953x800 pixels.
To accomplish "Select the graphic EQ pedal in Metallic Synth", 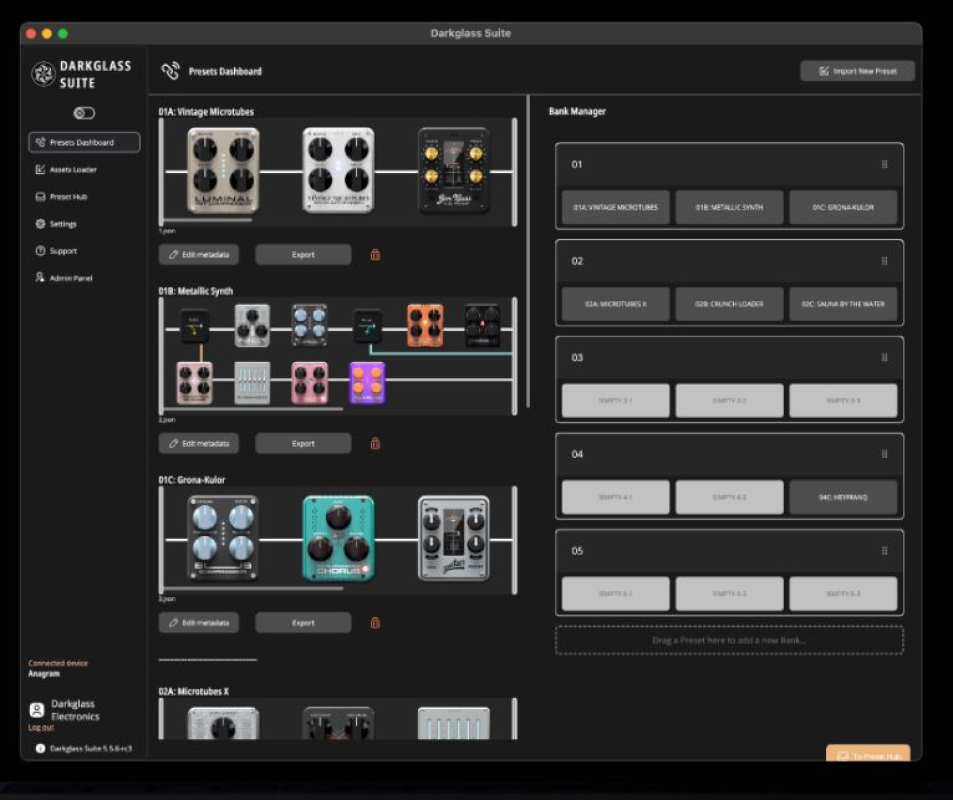I will pyautogui.click(x=252, y=383).
